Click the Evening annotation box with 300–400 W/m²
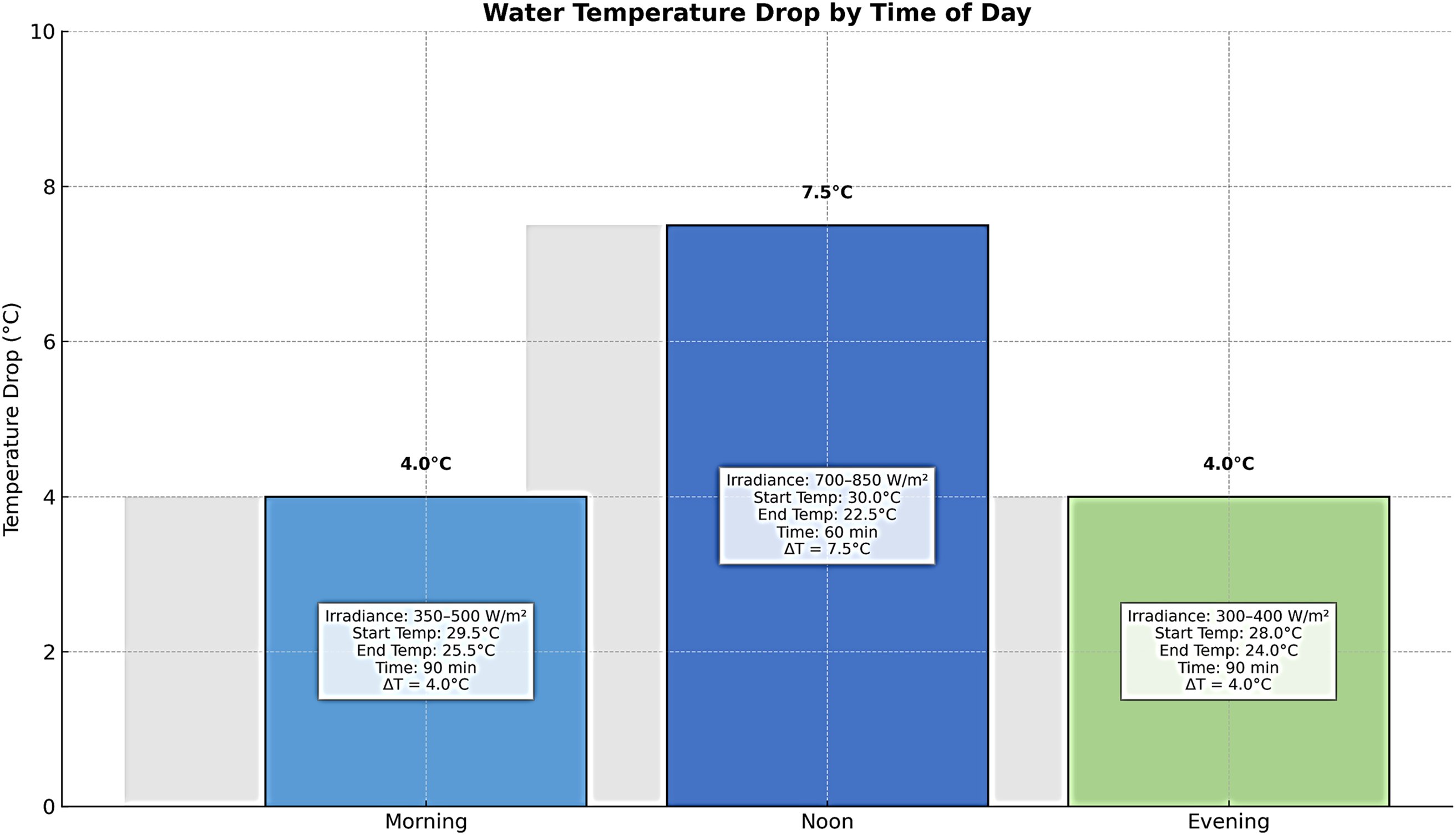The image size is (1456, 835). (1229, 650)
